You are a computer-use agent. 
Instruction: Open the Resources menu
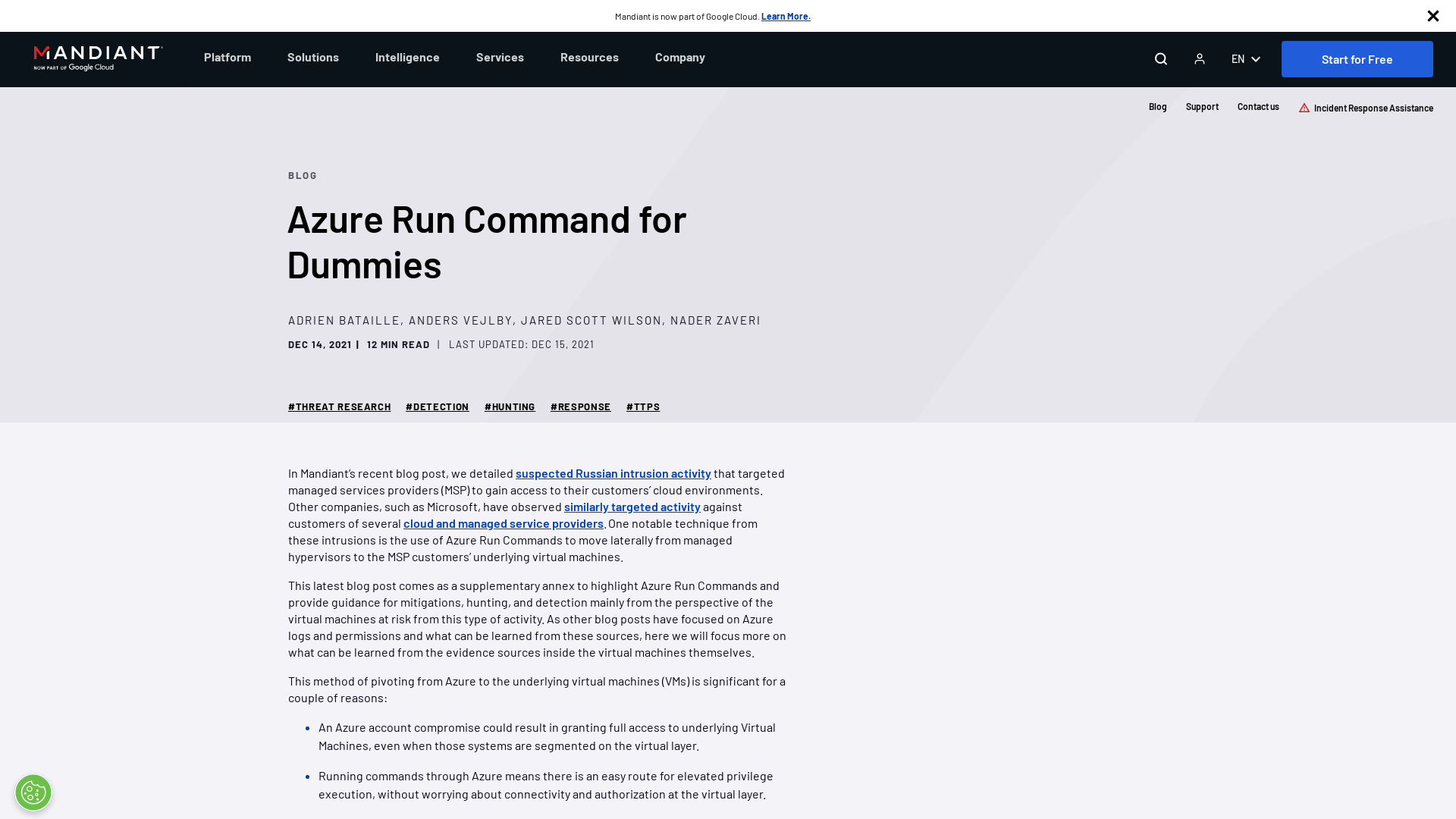point(589,58)
